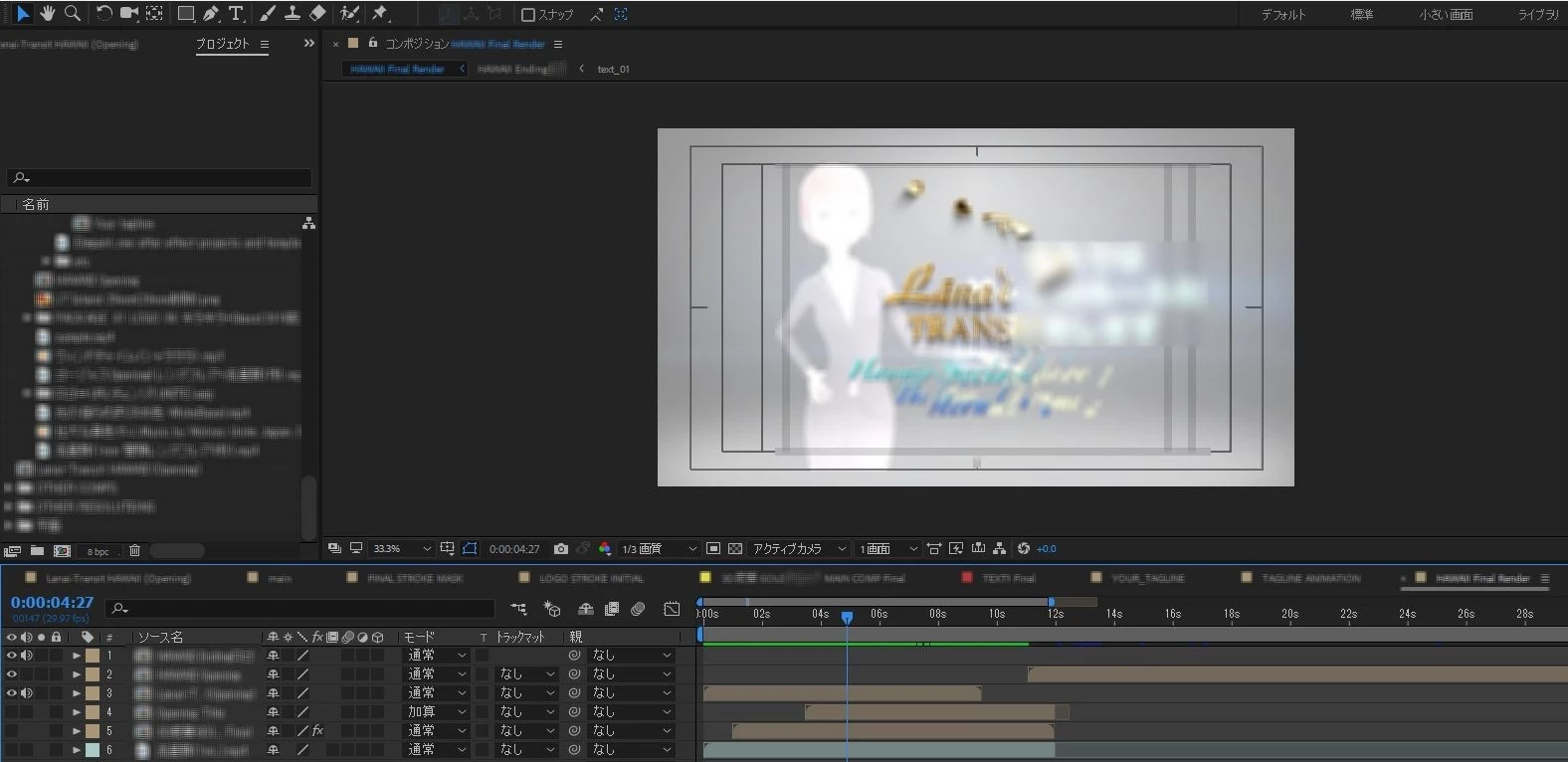Viewport: 1568px width, 762px height.
Task: Select the Rotation tool
Action: [x=103, y=13]
